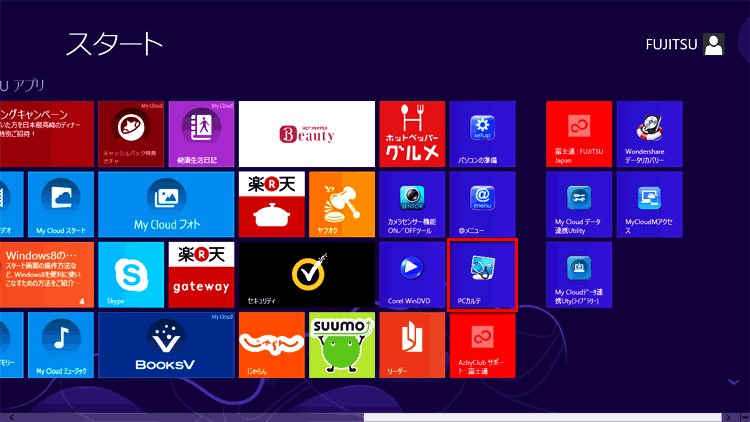
Task: Launch Corel WinDVD tile
Action: click(412, 275)
